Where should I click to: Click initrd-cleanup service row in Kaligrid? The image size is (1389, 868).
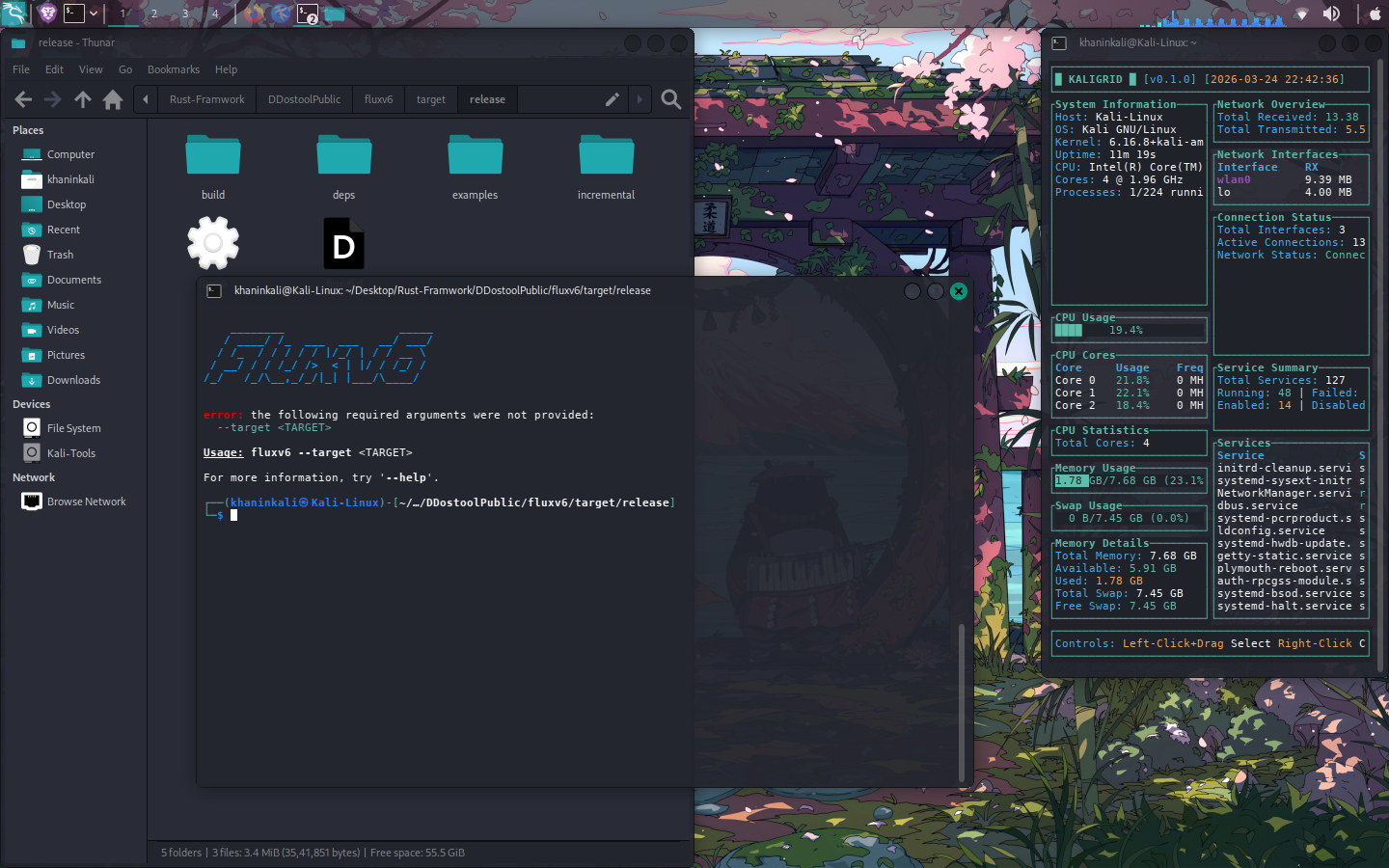pyautogui.click(x=1291, y=468)
